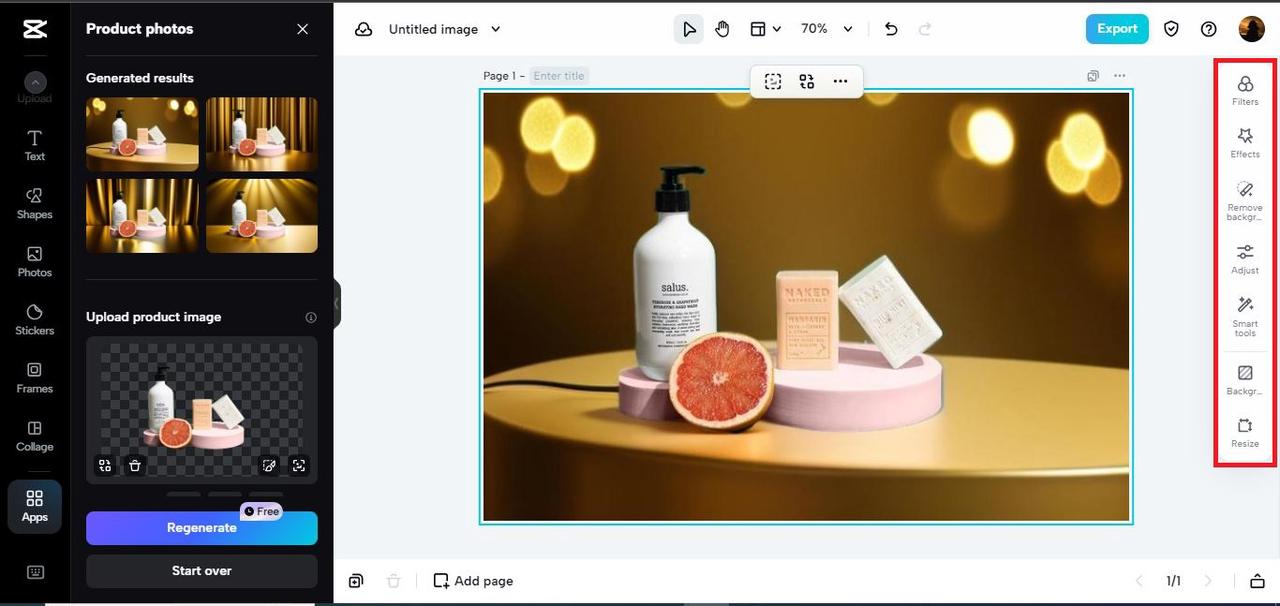The image size is (1280, 606).
Task: Select bottom-left generated result thumbnail
Action: 142,216
